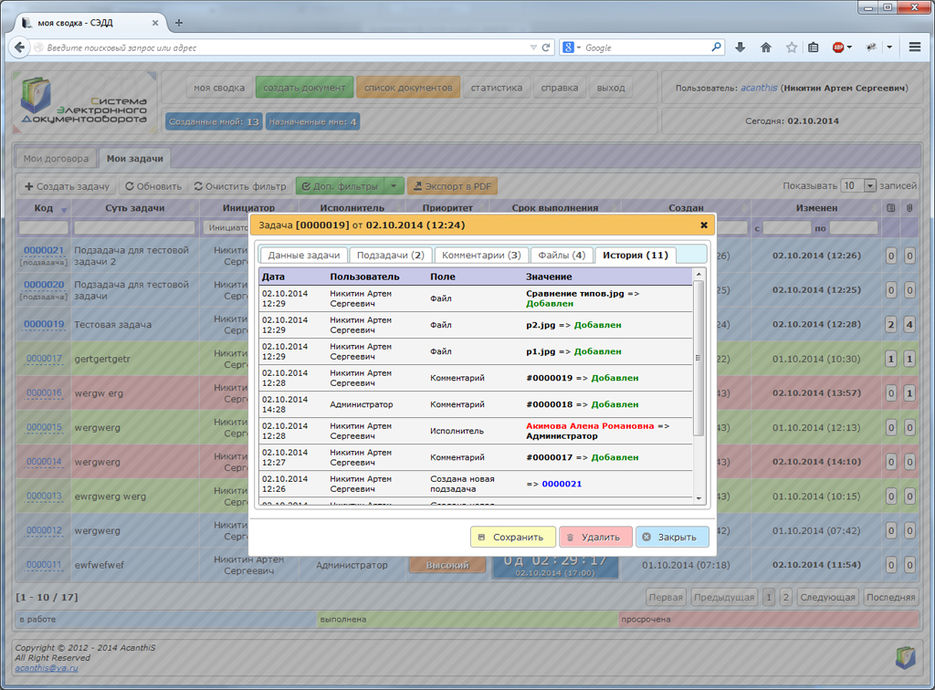The height and width of the screenshot is (690, 935).
Task: Go to page 2 of the task list
Action: point(786,597)
